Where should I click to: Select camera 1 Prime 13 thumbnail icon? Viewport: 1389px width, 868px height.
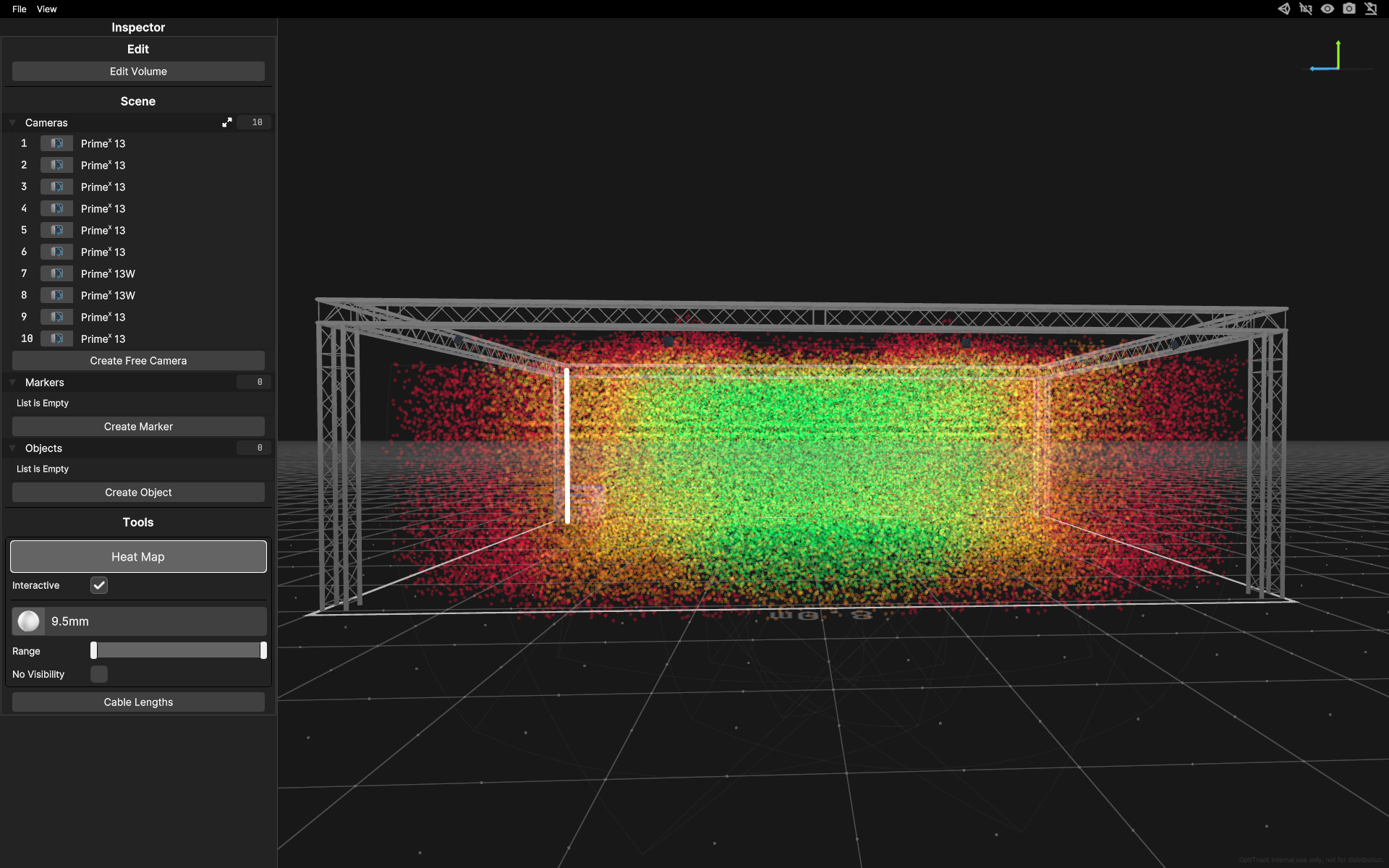point(56,143)
